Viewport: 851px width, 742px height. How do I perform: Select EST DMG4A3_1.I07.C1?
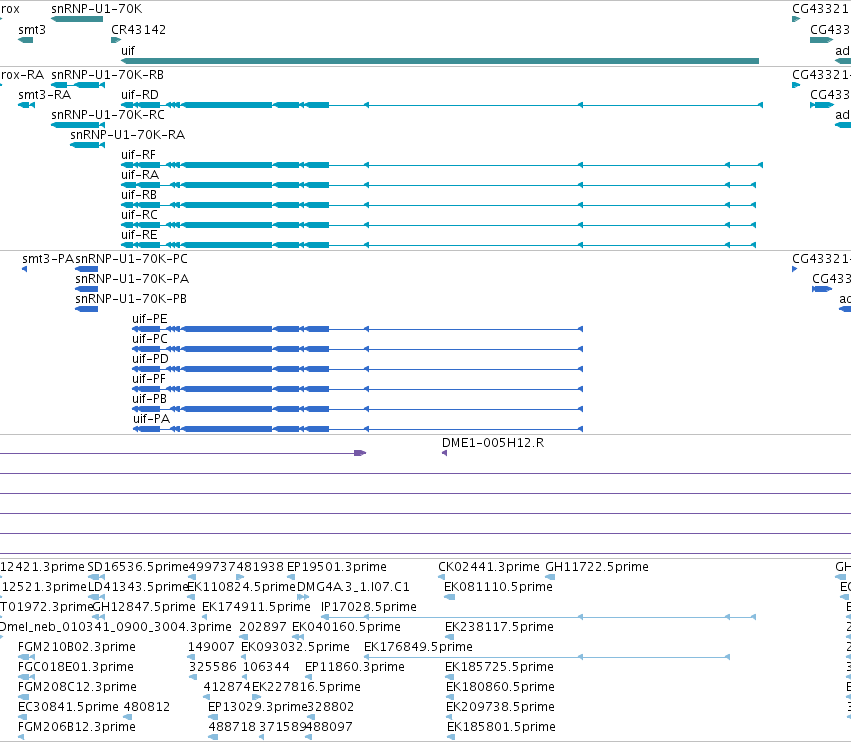point(303,597)
